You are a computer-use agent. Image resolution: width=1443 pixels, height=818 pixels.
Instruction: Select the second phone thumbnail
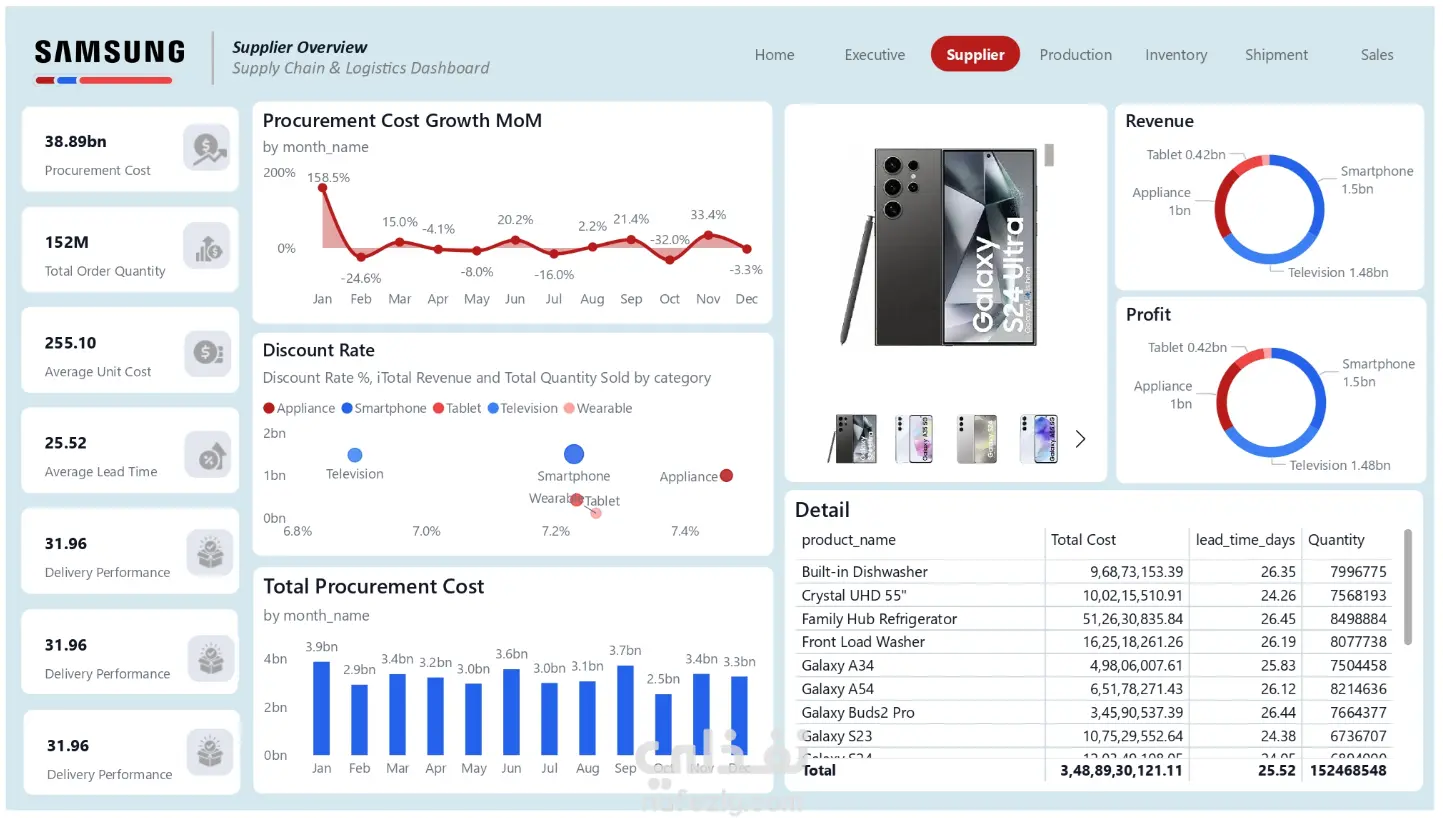click(915, 439)
